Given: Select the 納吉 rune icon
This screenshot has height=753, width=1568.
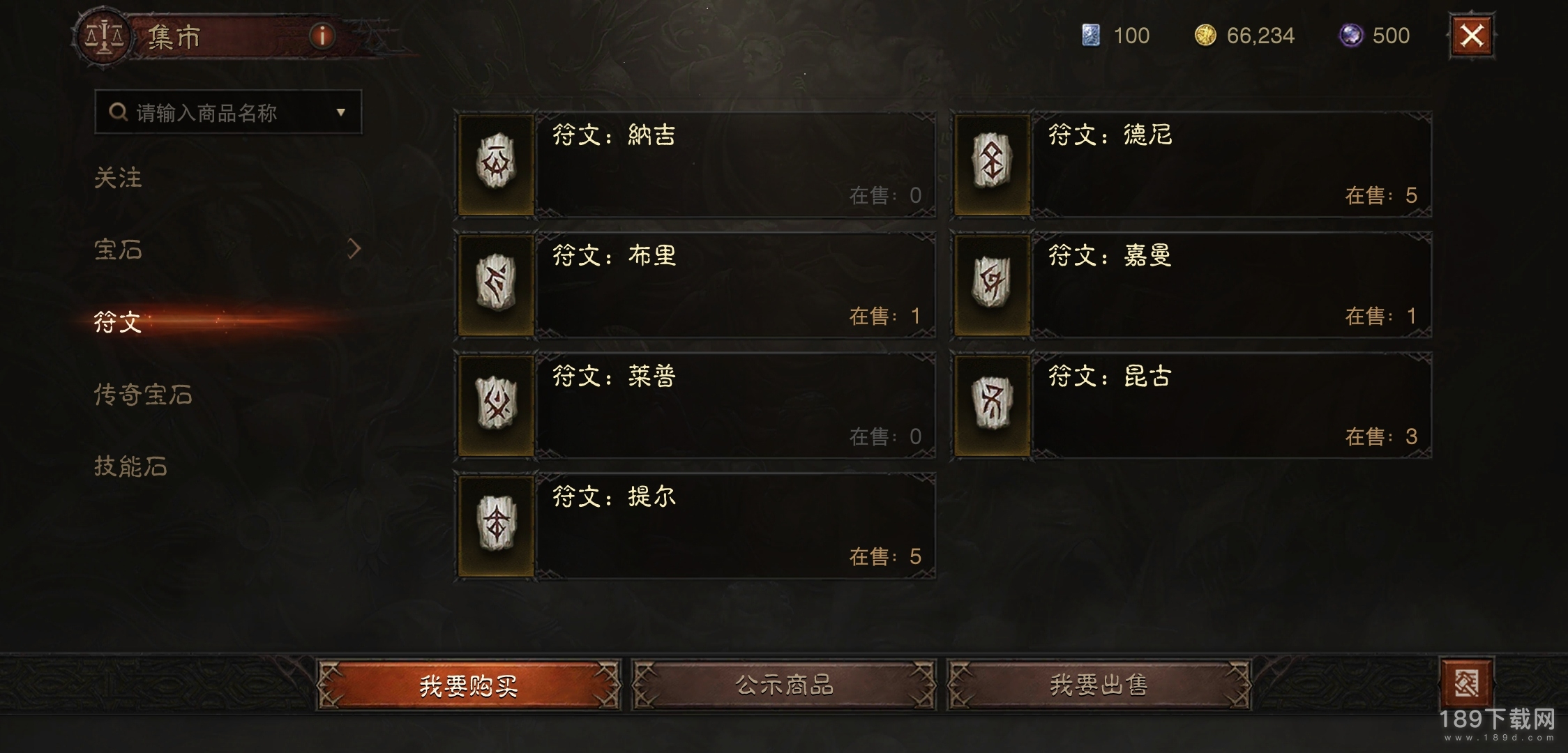Looking at the screenshot, I should 496,164.
